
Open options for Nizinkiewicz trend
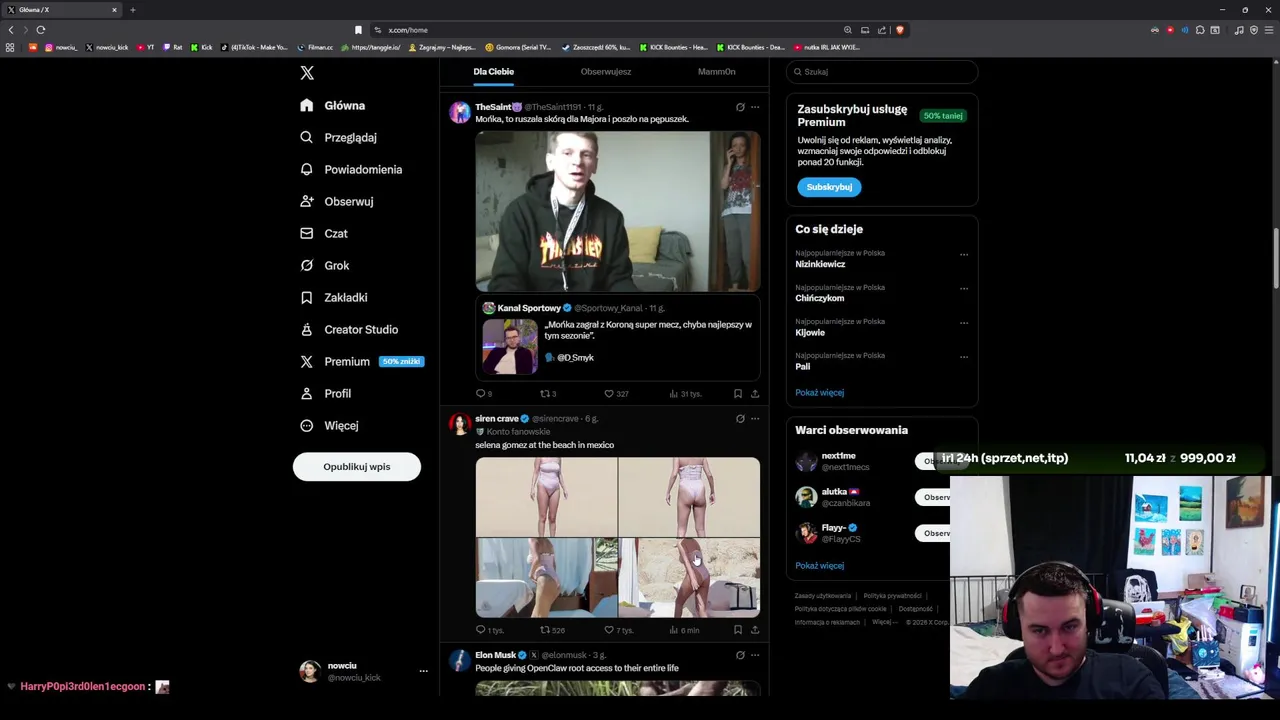964,254
